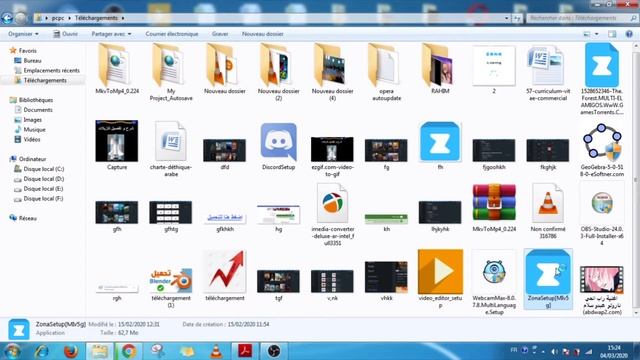Open the Musique library
The width and height of the screenshot is (640, 360).
34,129
